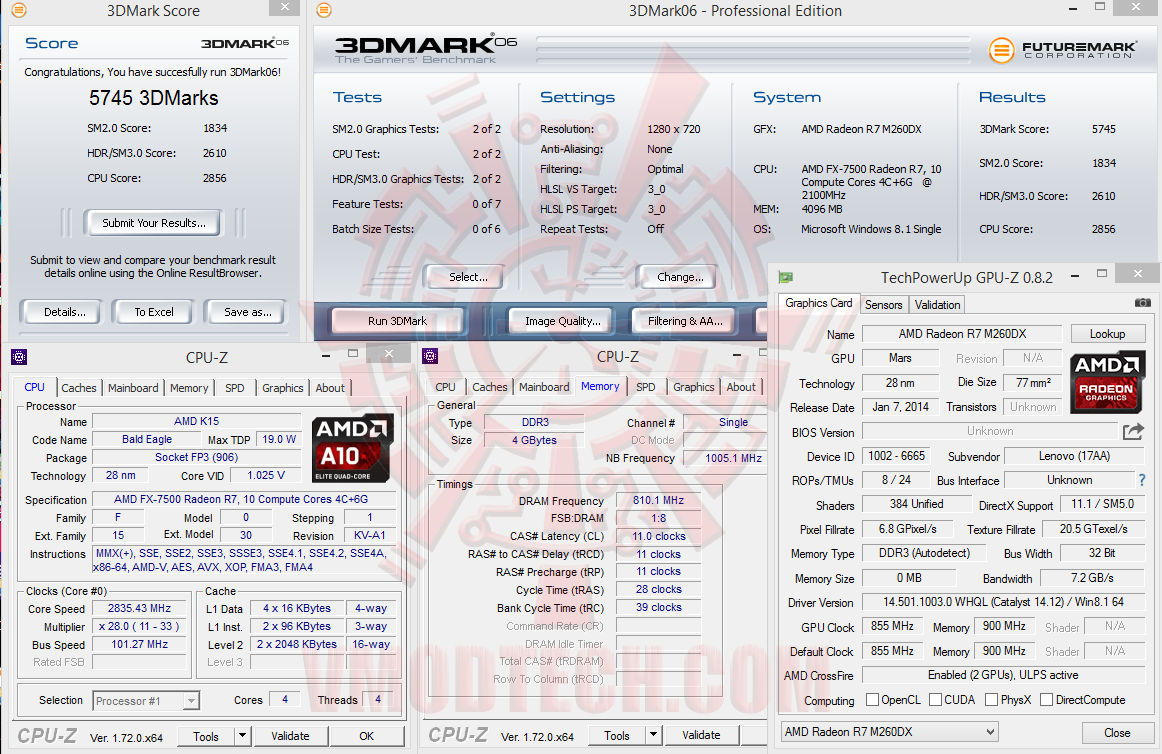Toggle the DirectCompute checkbox in GPU-Z
The width and height of the screenshot is (1162, 754).
coord(1046,699)
